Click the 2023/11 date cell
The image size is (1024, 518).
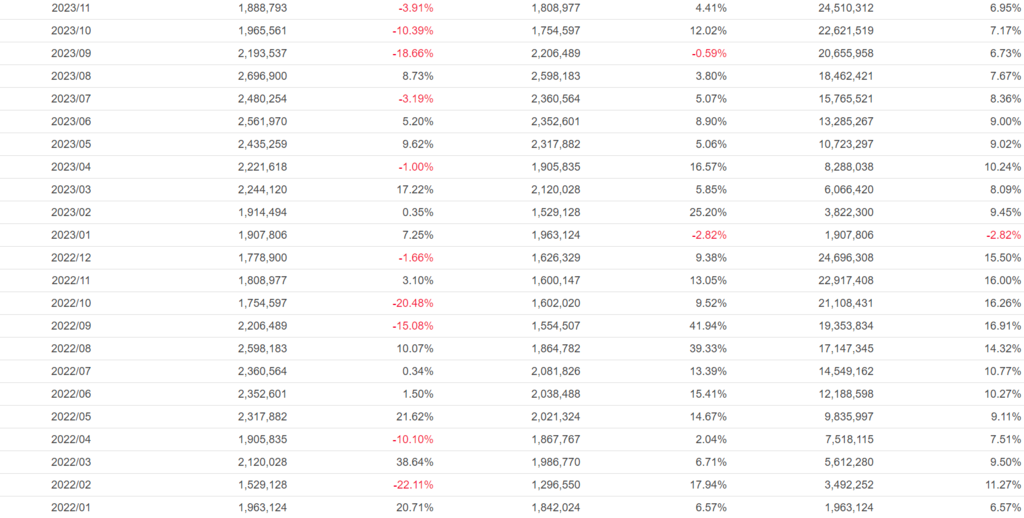point(71,8)
